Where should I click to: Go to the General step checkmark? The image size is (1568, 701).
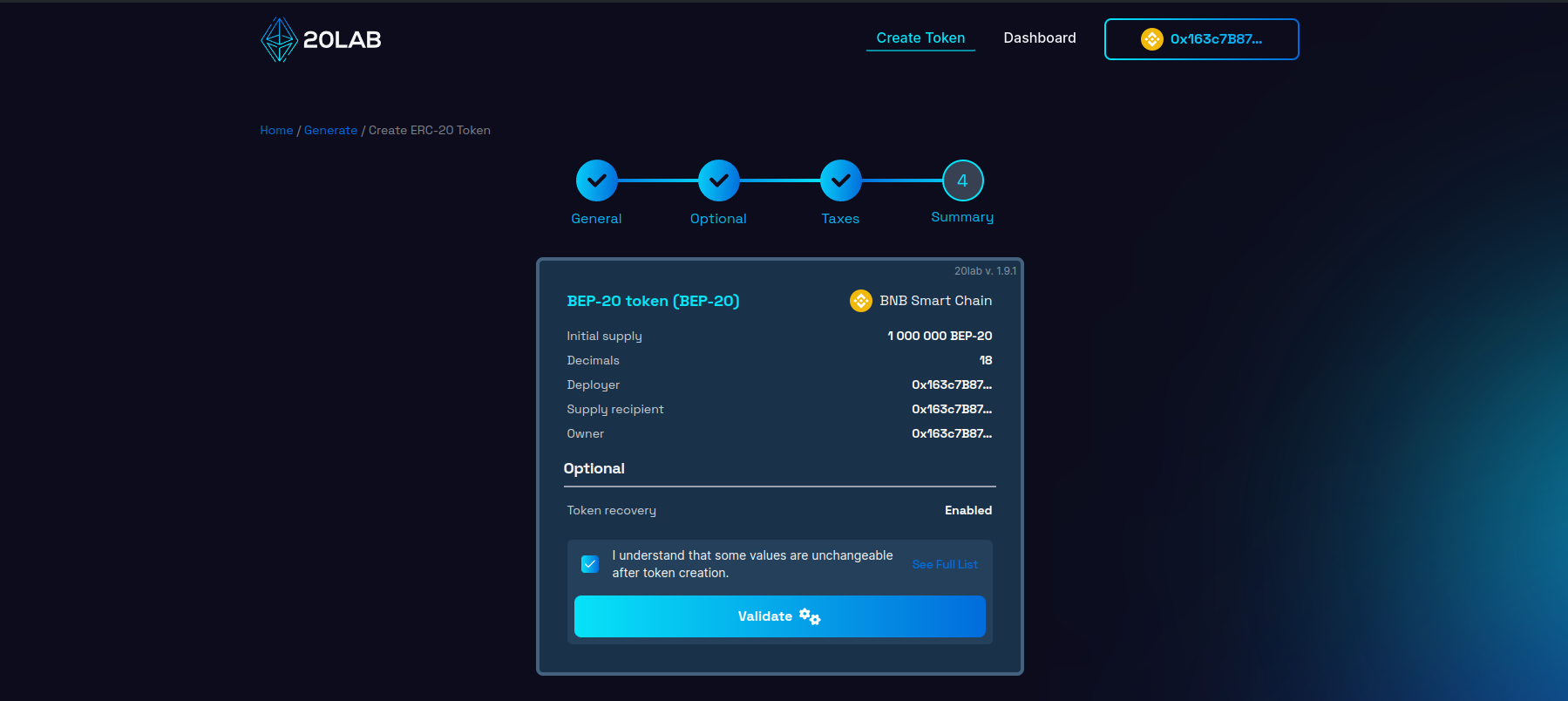pyautogui.click(x=597, y=180)
